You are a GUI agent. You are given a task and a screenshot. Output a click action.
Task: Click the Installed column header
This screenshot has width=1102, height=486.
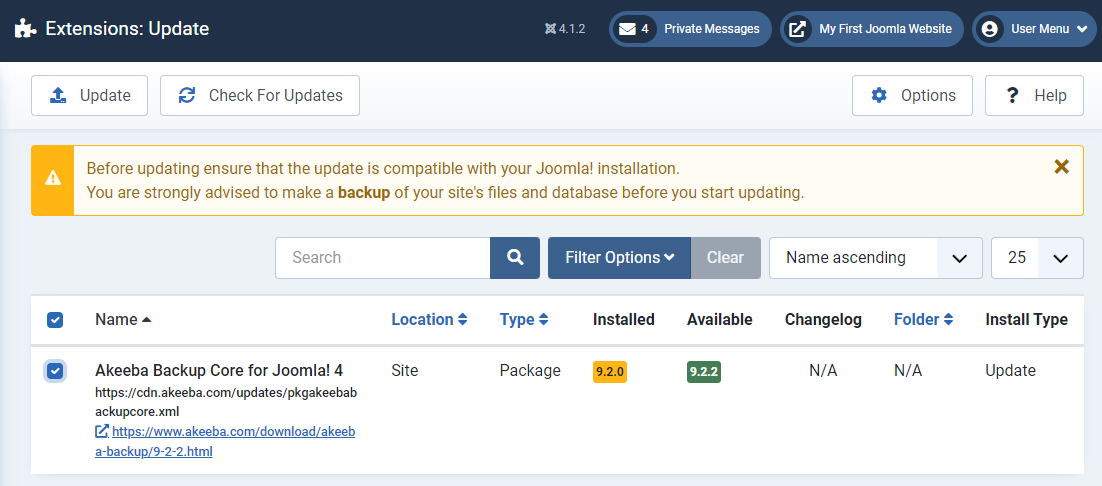pyautogui.click(x=624, y=320)
